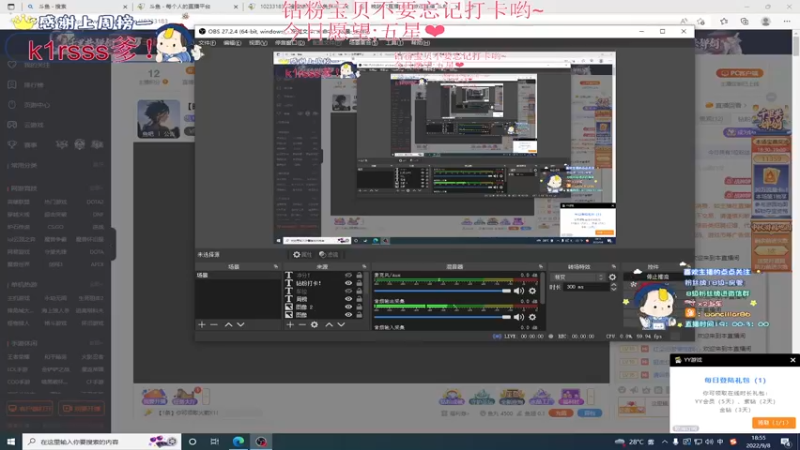
Task: Close the YY游戏 popup
Action: pos(792,360)
